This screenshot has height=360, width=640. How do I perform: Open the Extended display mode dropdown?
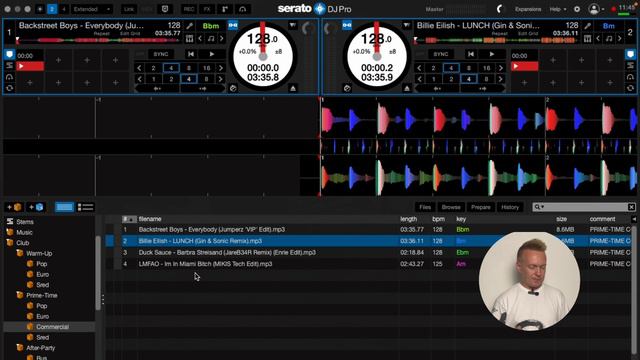pos(92,9)
